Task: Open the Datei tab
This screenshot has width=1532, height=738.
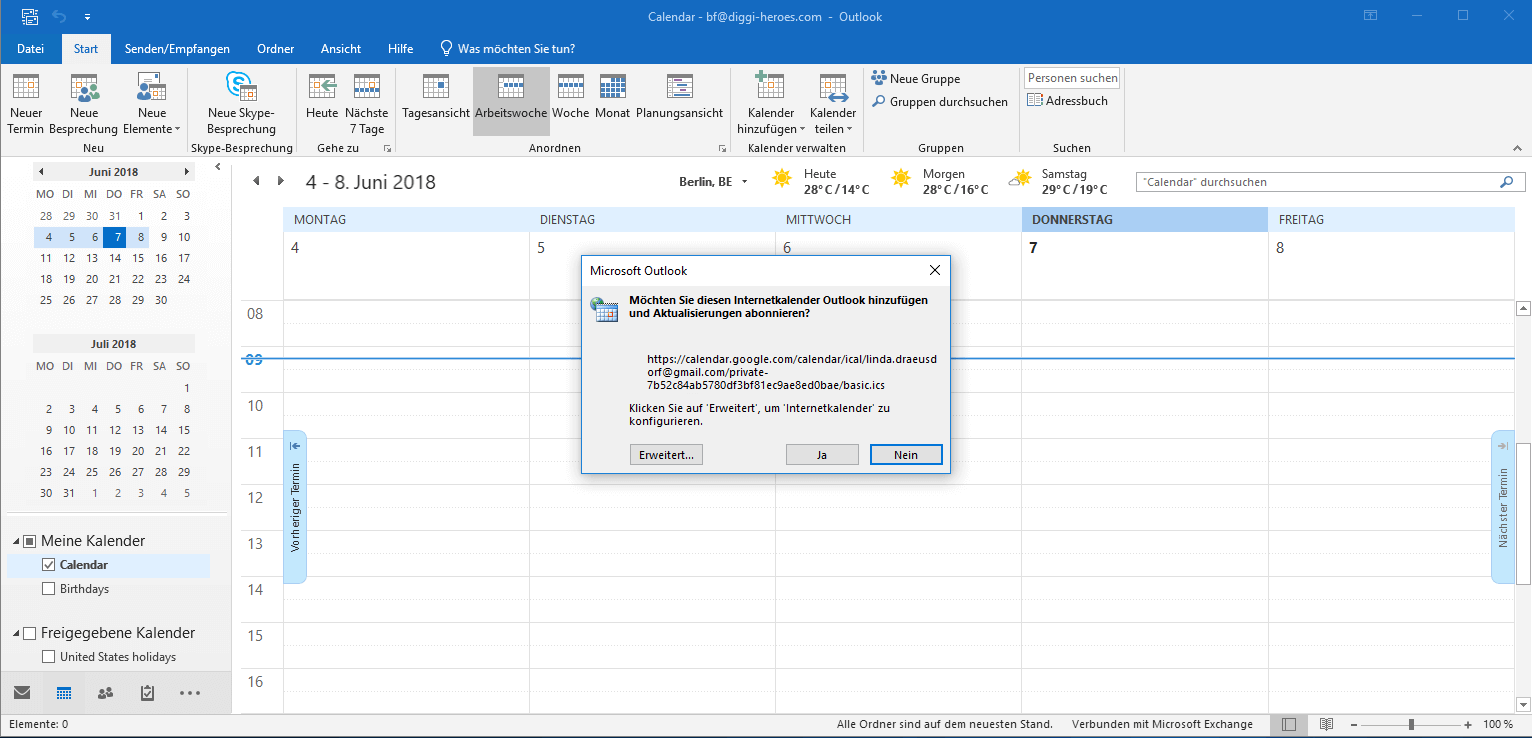Action: pyautogui.click(x=31, y=48)
